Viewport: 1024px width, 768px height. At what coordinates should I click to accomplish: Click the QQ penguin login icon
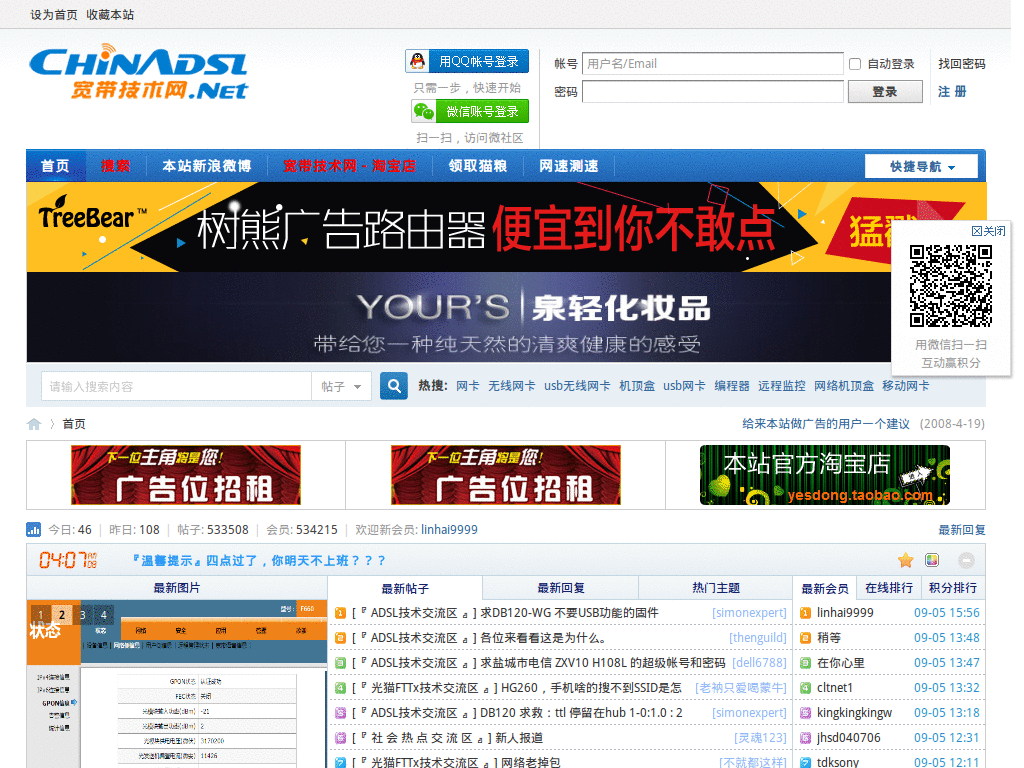[x=417, y=61]
